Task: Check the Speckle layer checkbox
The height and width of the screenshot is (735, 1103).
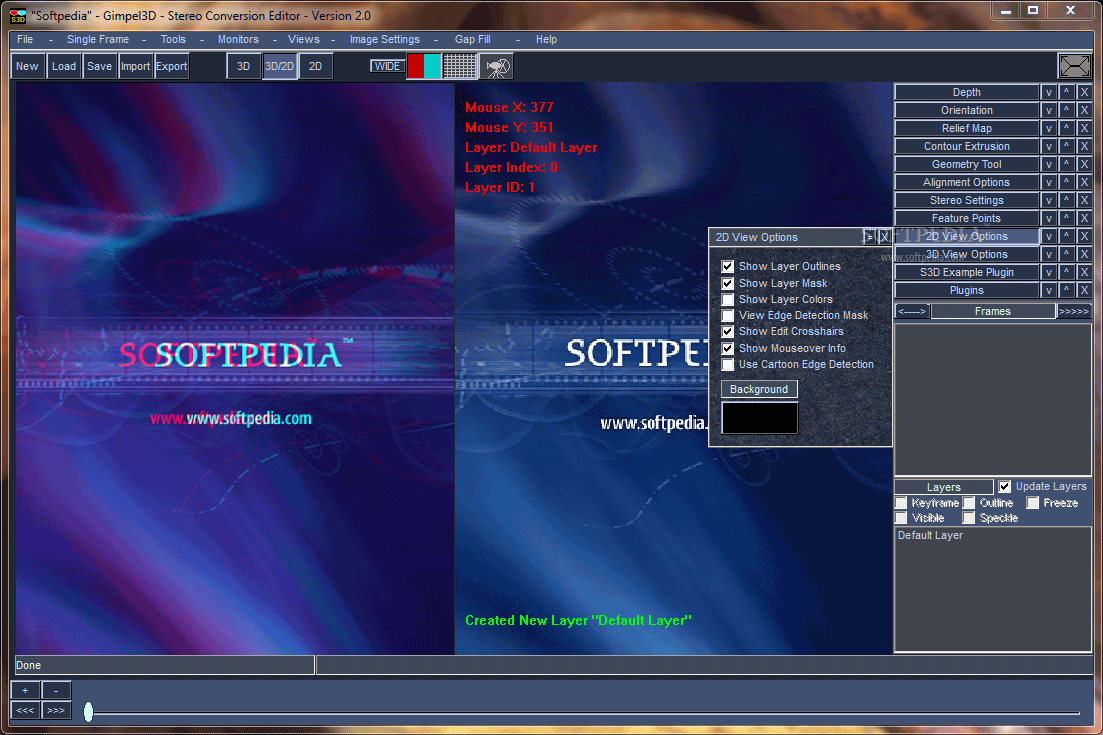Action: [x=969, y=518]
